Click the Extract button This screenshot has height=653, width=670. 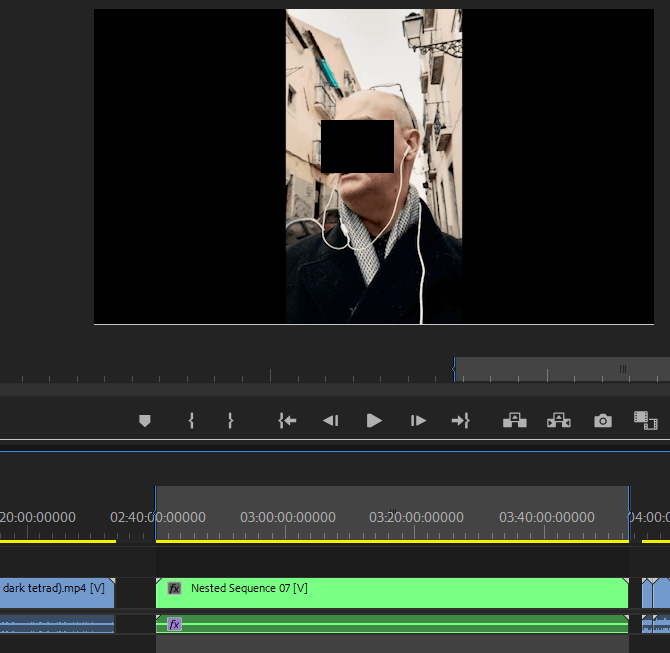[558, 421]
